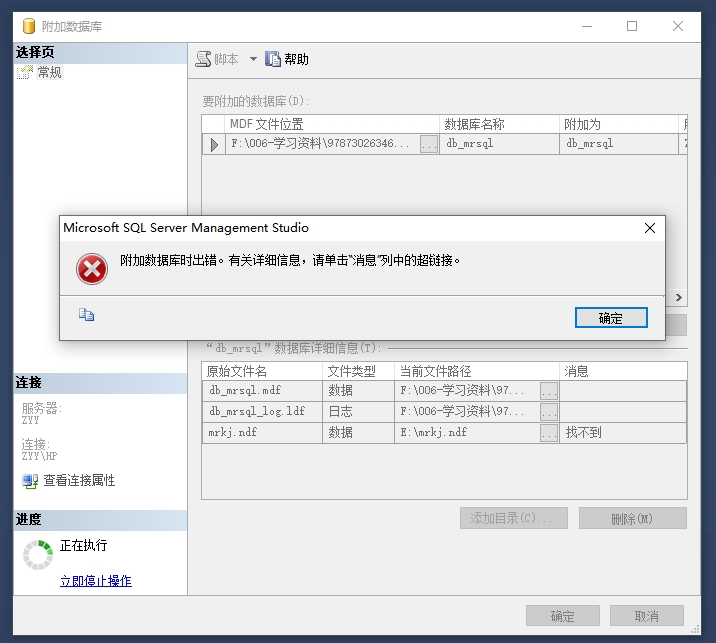Click the connection properties icon
Image resolution: width=716 pixels, height=643 pixels.
[x=30, y=481]
